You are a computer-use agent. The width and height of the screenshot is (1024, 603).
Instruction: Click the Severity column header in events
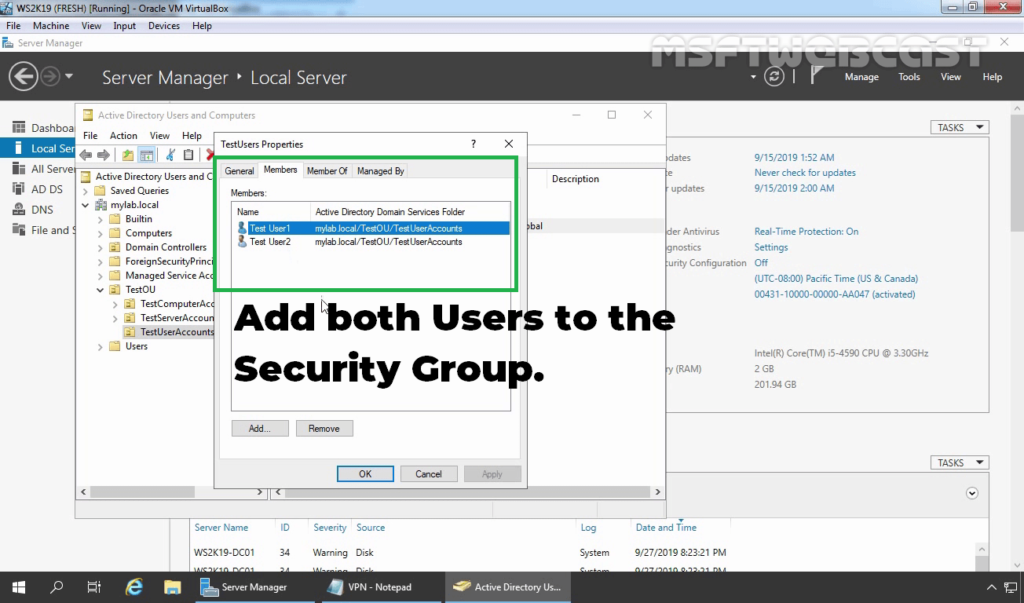pos(330,527)
